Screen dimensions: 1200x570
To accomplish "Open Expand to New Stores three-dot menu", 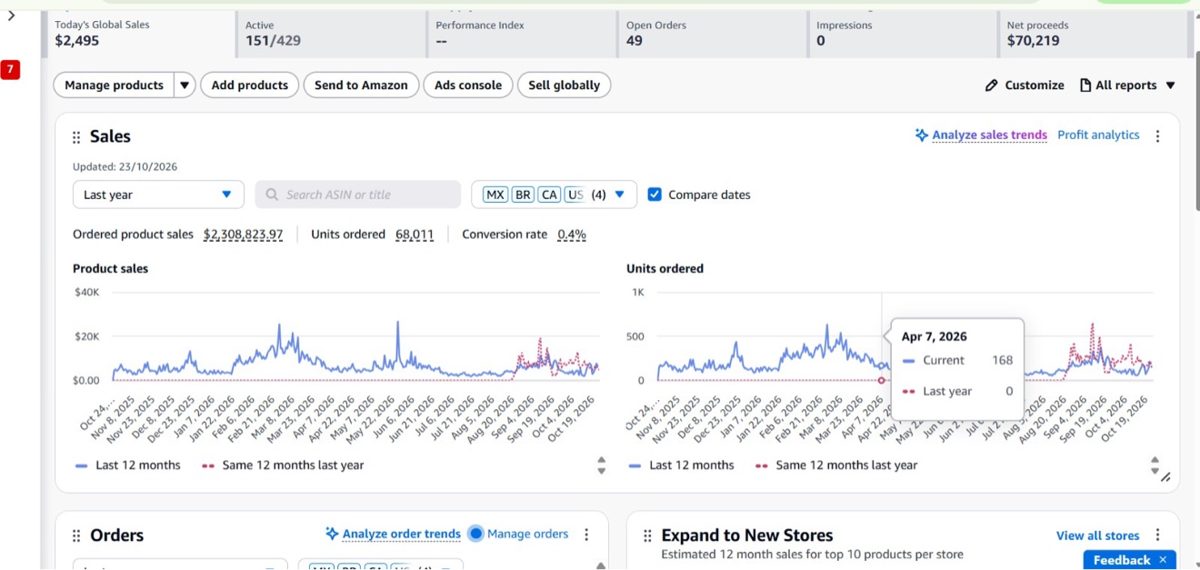I will (1158, 535).
